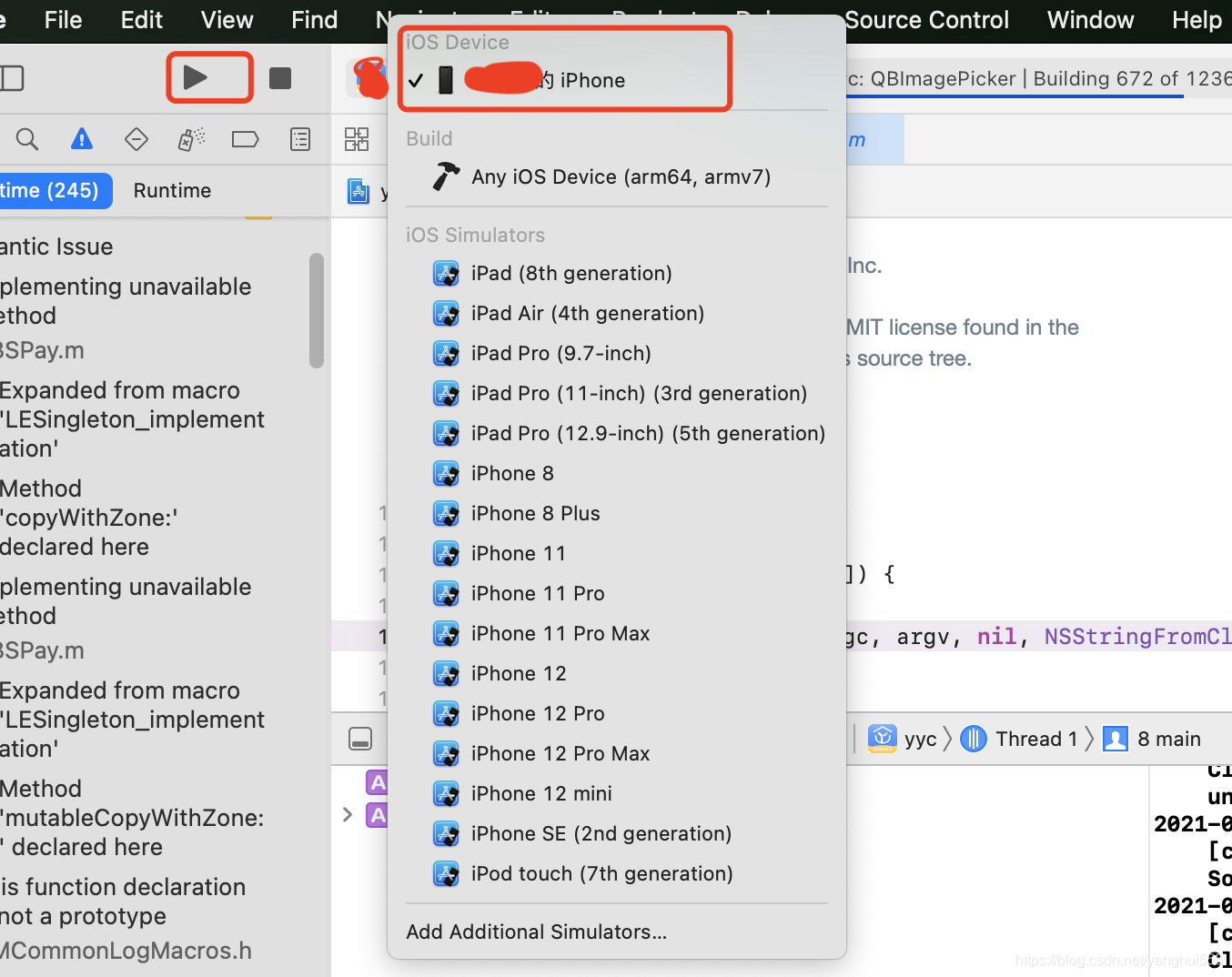Open the Issue navigator warning icon
The width and height of the screenshot is (1232, 977).
point(82,139)
